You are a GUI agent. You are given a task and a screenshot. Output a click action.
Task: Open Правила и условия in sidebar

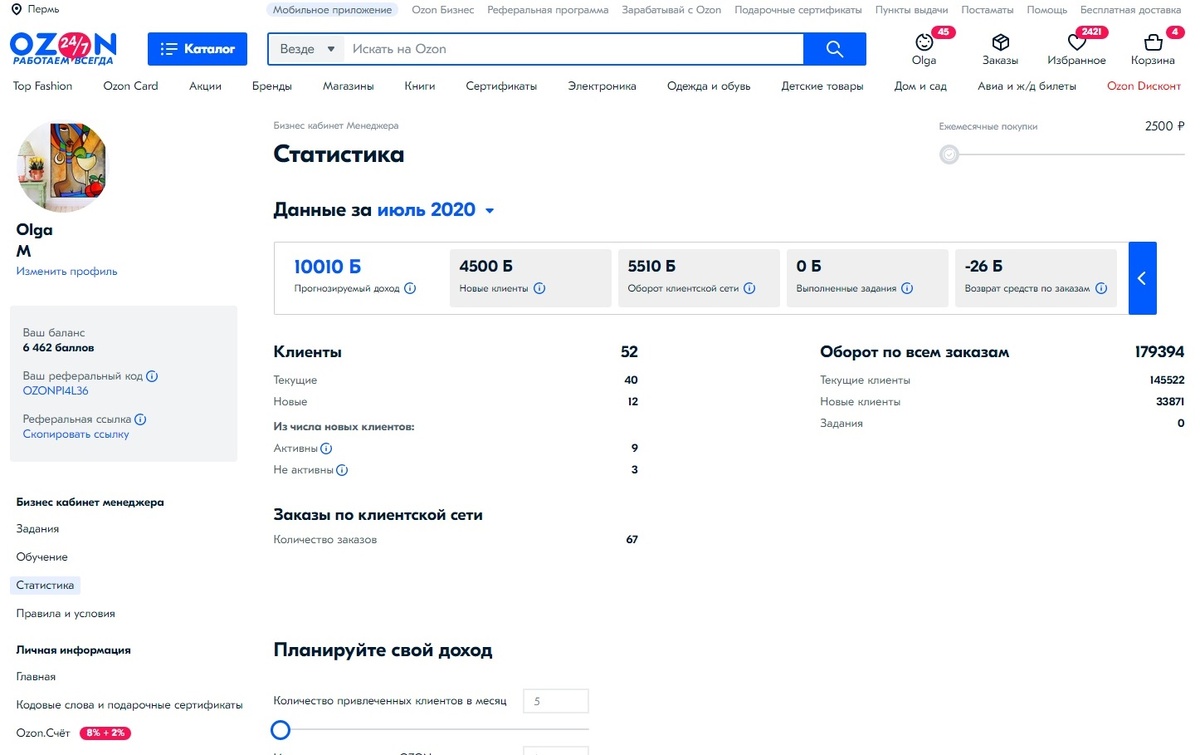66,614
